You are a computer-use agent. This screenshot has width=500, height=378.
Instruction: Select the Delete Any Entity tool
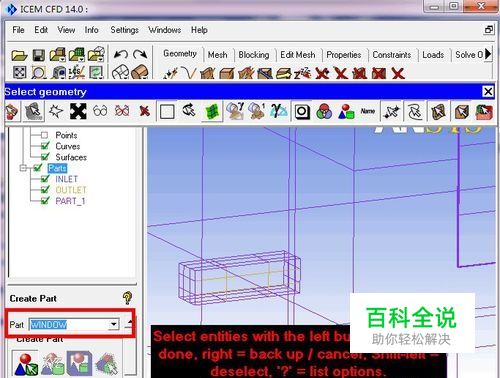pos(398,73)
